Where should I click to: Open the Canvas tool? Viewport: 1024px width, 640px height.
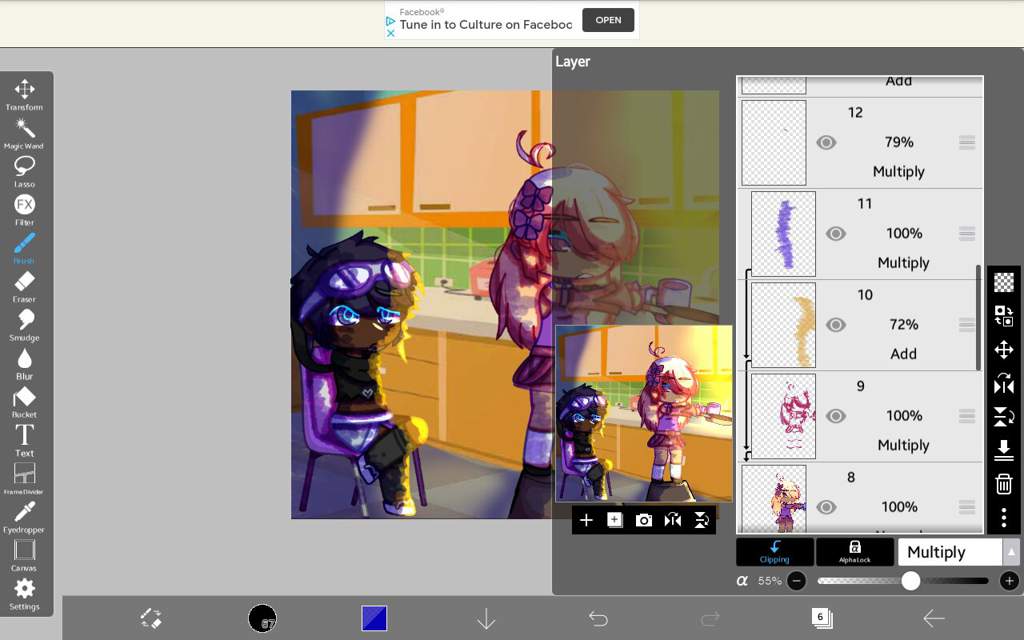click(24, 556)
